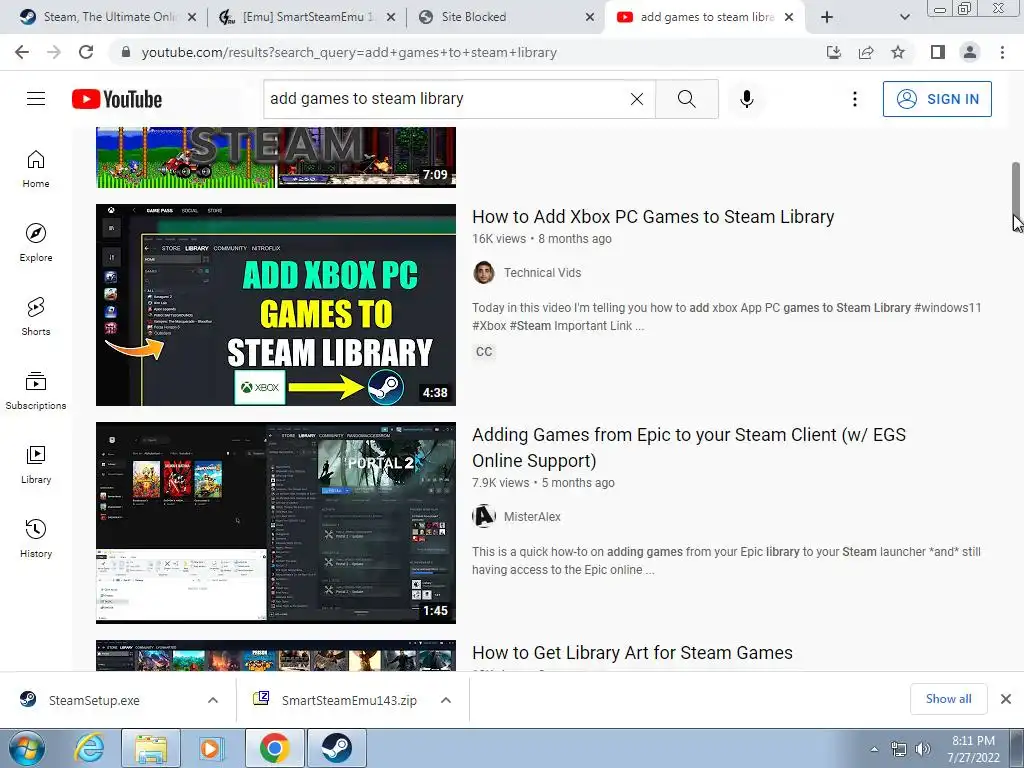The image size is (1024, 768).
Task: Open the Home sidebar item
Action: point(36,168)
